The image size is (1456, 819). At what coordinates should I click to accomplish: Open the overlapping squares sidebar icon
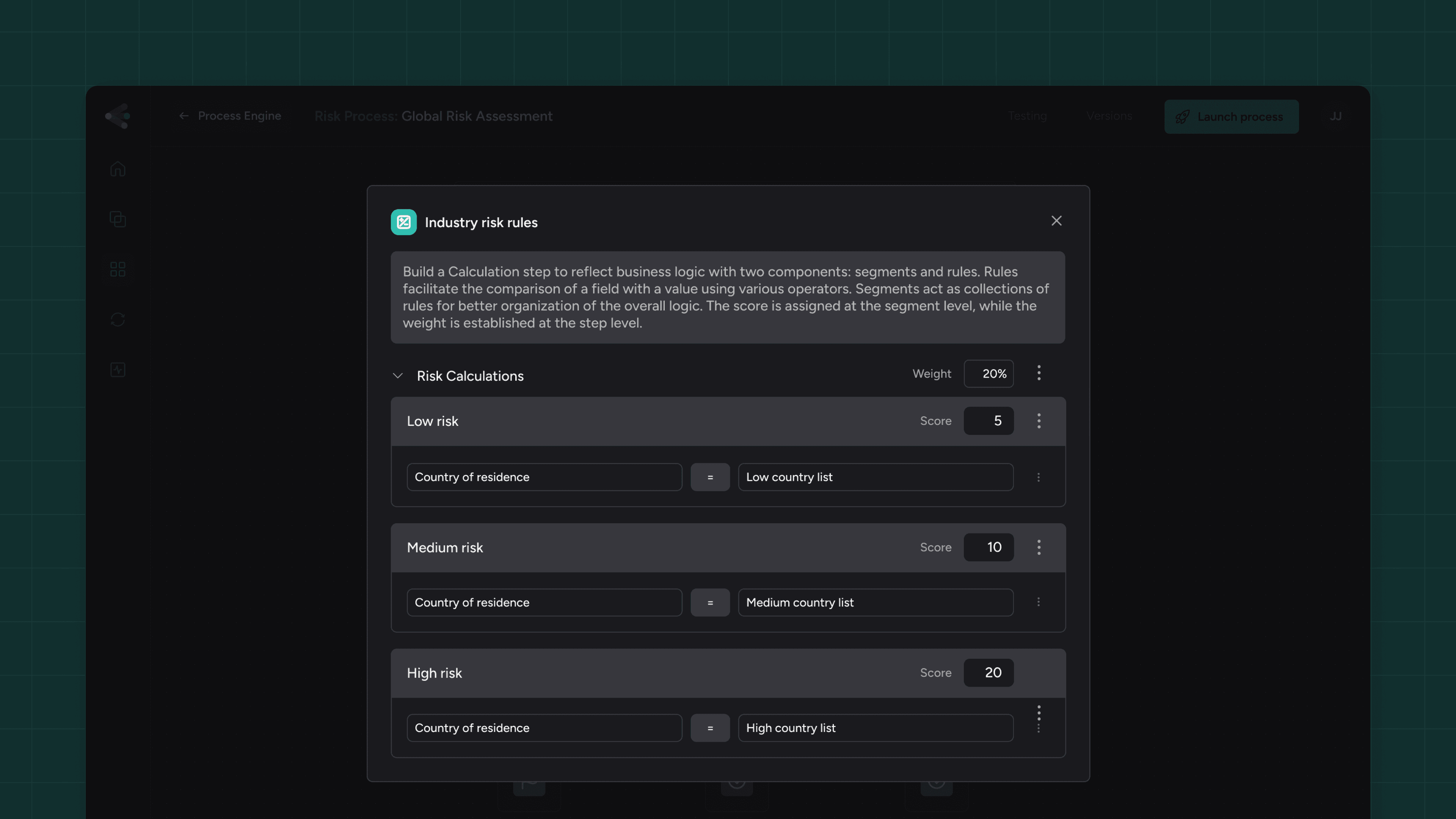point(118,219)
